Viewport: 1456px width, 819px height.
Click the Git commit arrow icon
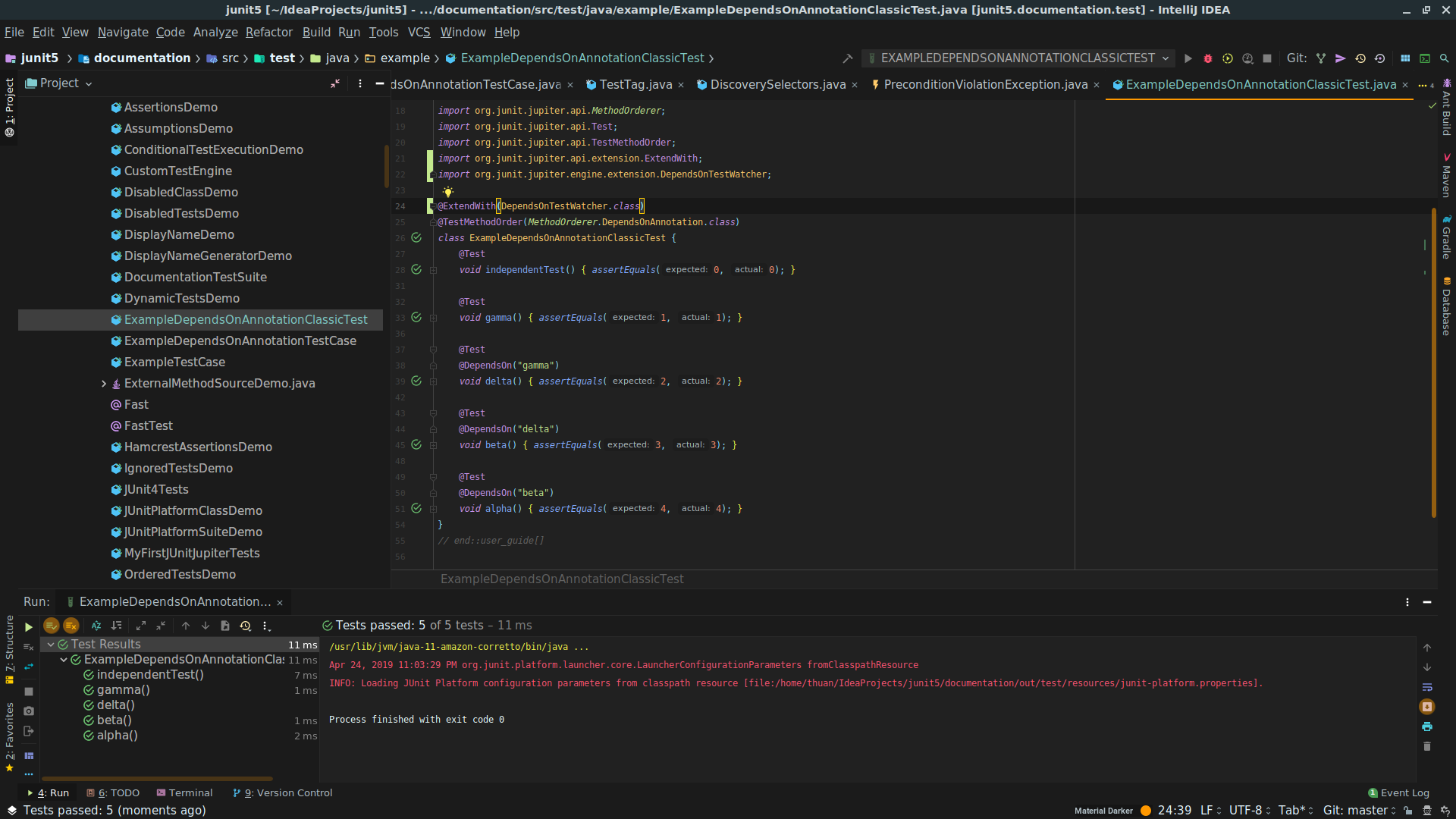click(1341, 58)
